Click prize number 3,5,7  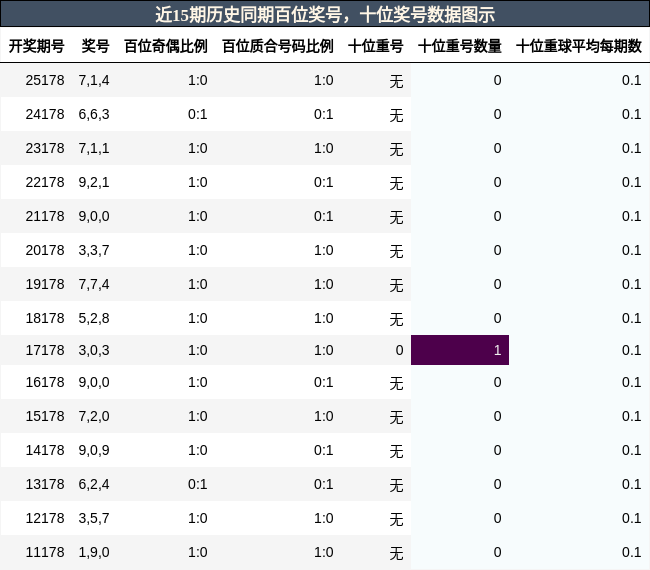[x=94, y=518]
